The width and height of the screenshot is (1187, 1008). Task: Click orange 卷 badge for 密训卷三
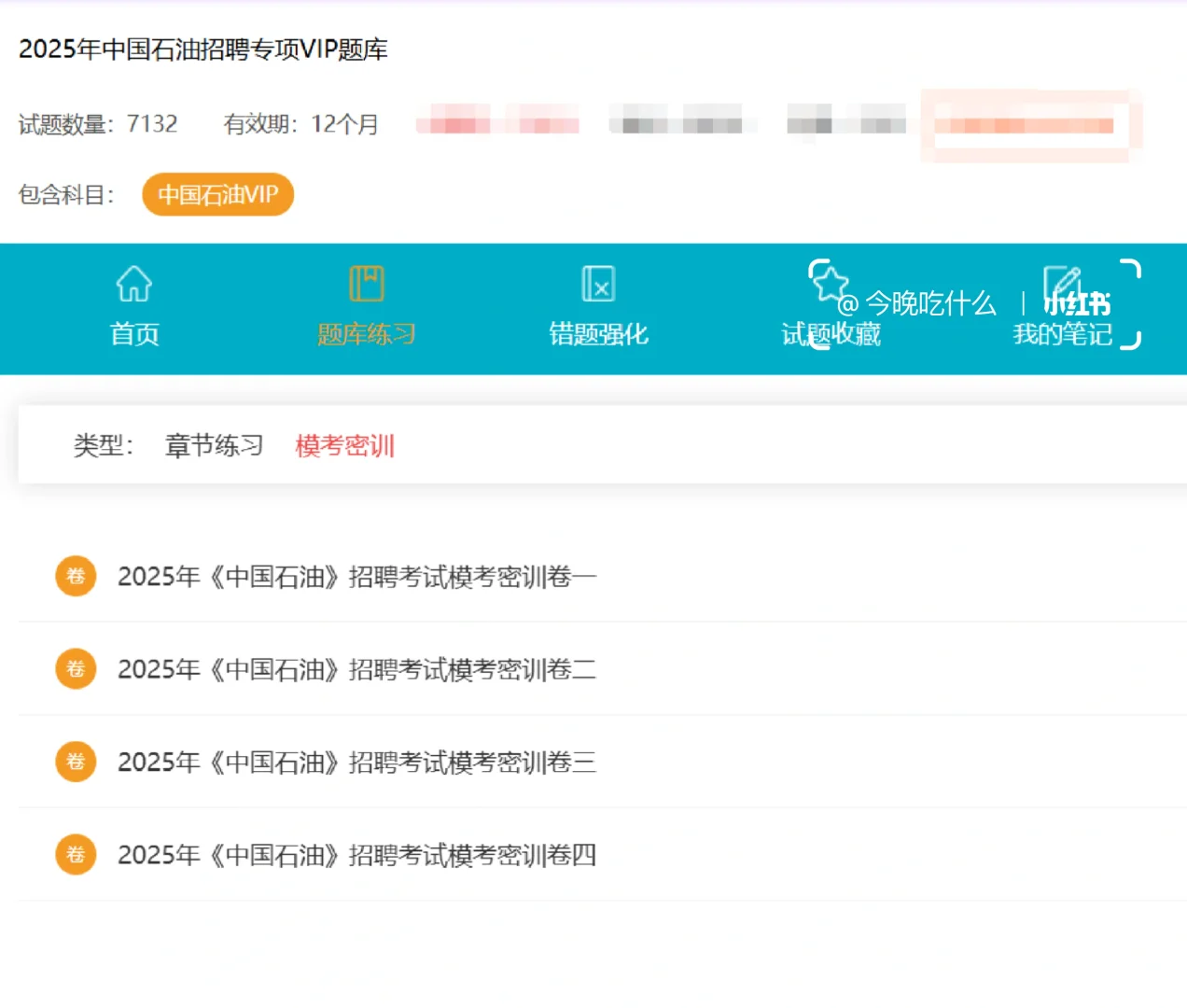tap(76, 762)
